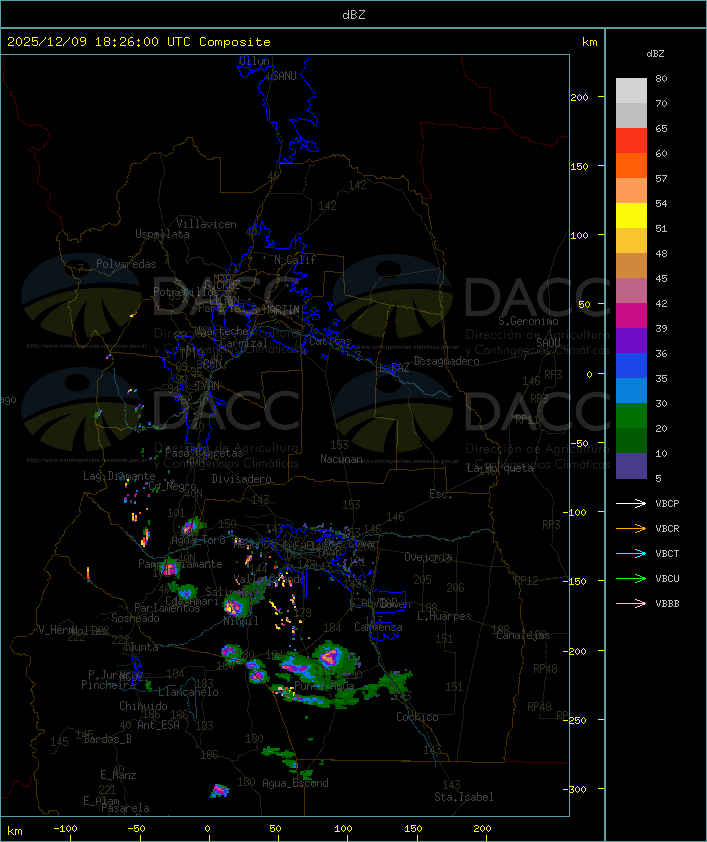Click the orange VBCR arrow symbol
The image size is (707, 842).
point(631,528)
